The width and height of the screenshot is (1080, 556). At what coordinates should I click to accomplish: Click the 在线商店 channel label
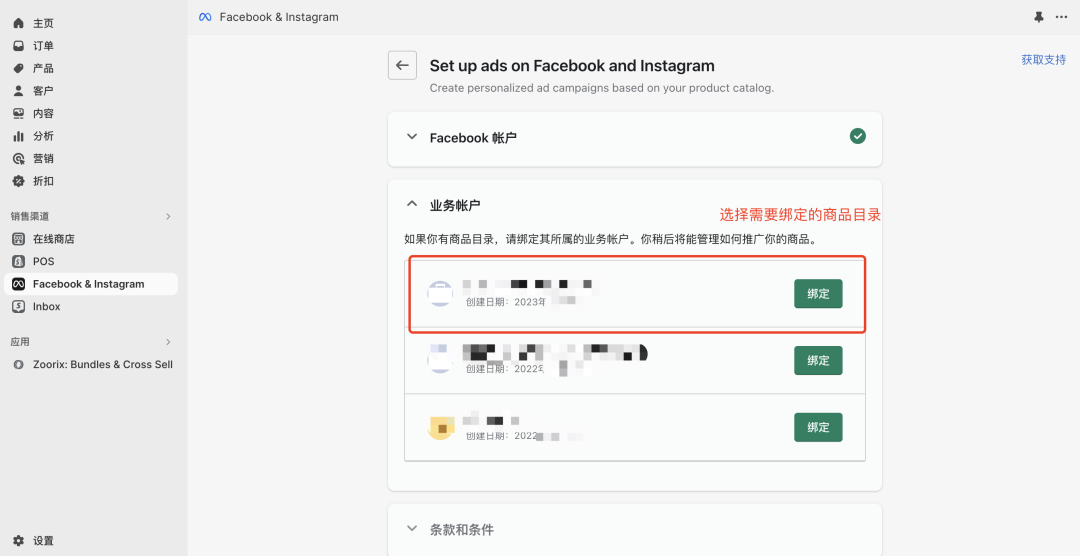pos(54,239)
